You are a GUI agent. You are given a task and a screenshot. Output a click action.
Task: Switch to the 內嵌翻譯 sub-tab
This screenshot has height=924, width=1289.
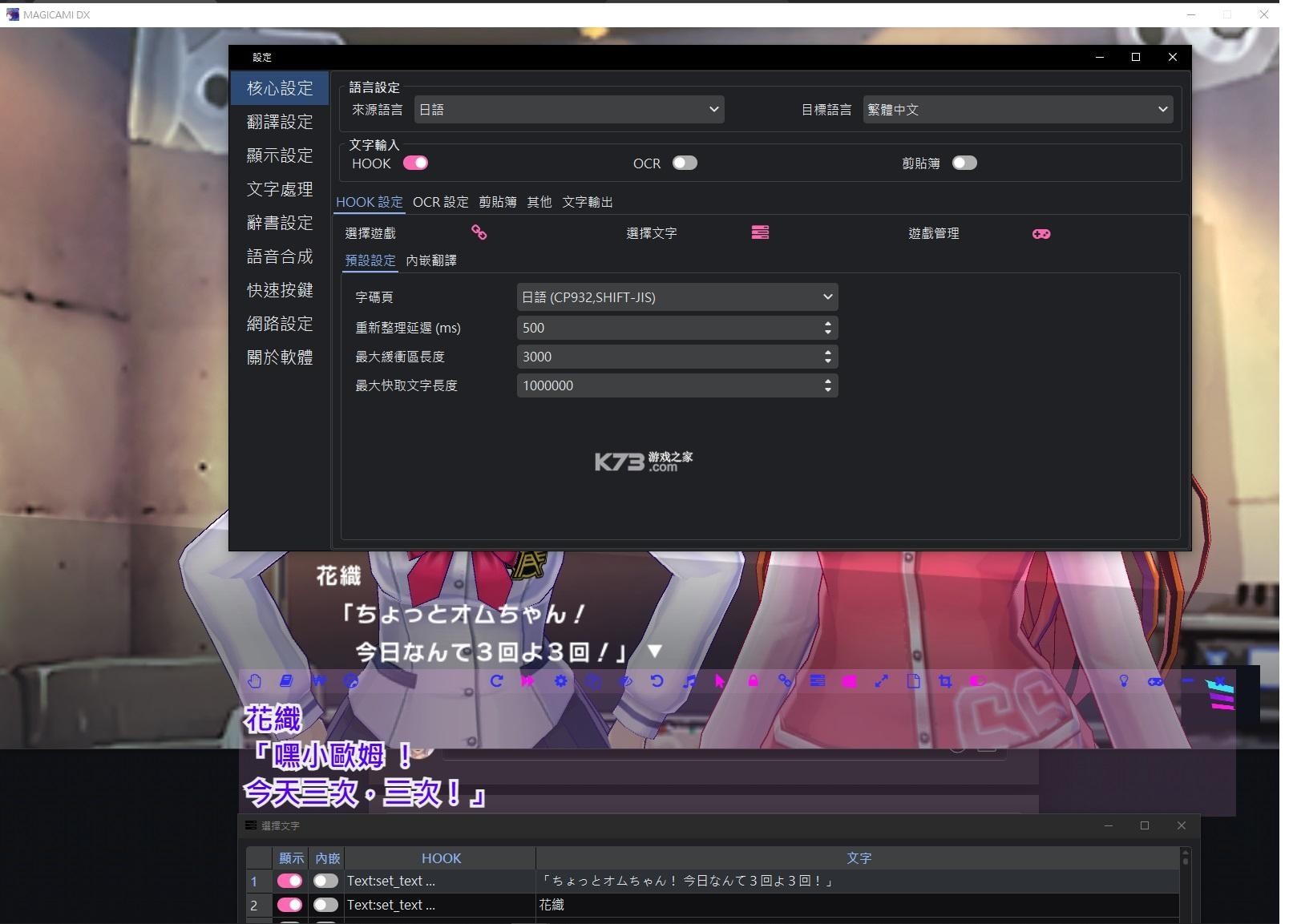pyautogui.click(x=431, y=260)
